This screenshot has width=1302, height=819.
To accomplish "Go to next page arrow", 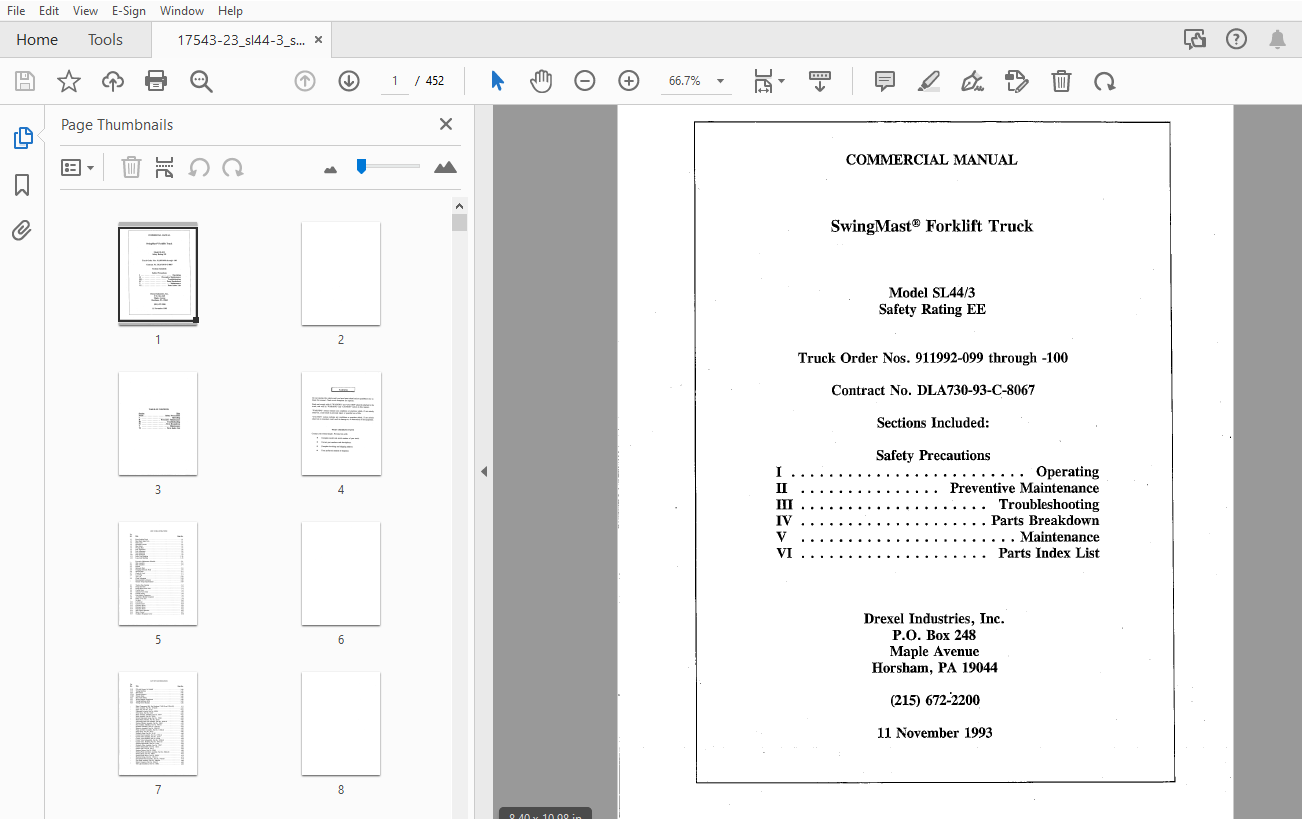I will click(349, 81).
